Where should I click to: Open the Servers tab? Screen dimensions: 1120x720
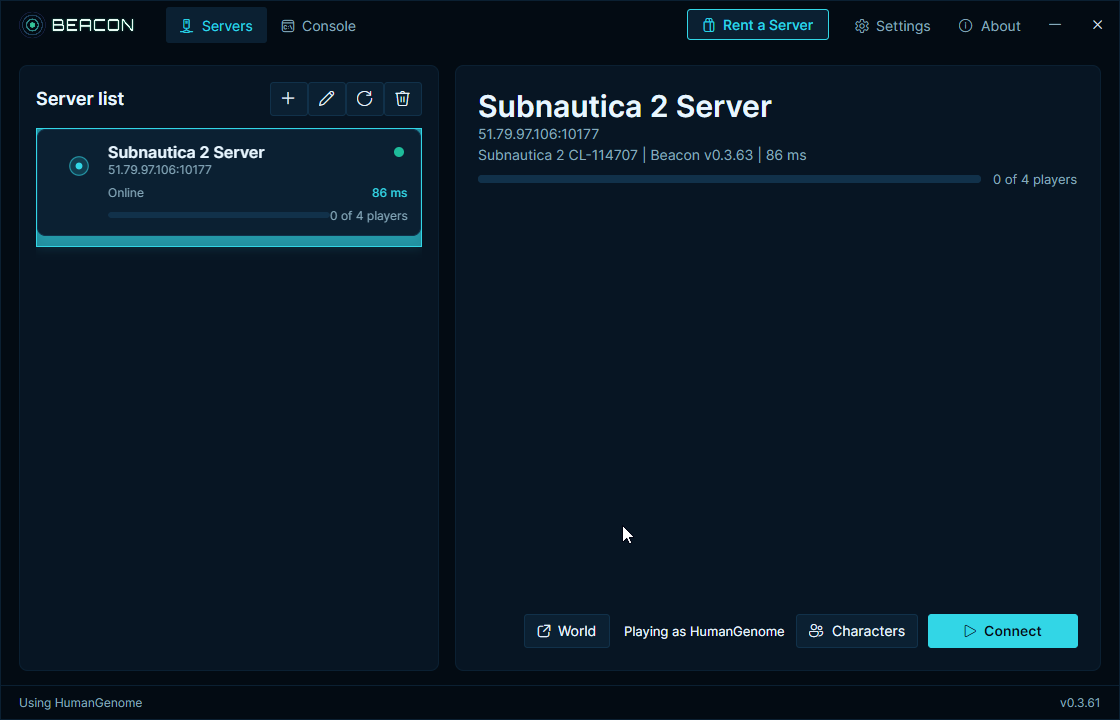[216, 26]
